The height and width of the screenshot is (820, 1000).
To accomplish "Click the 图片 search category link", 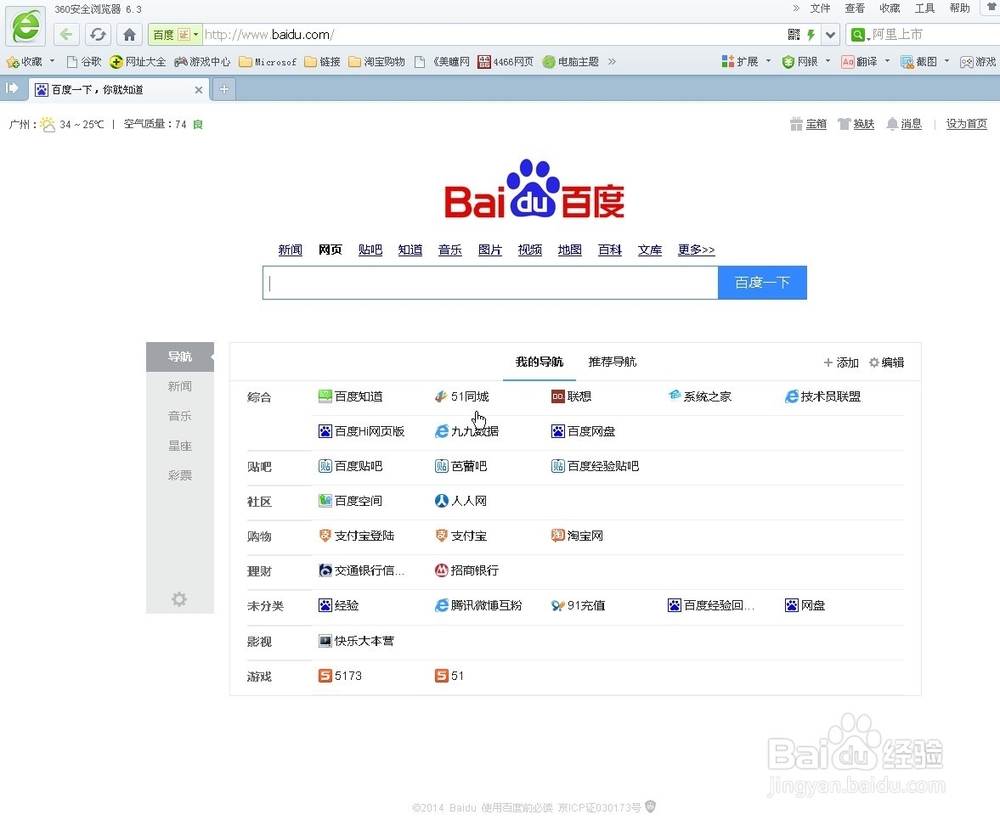I will [x=490, y=250].
